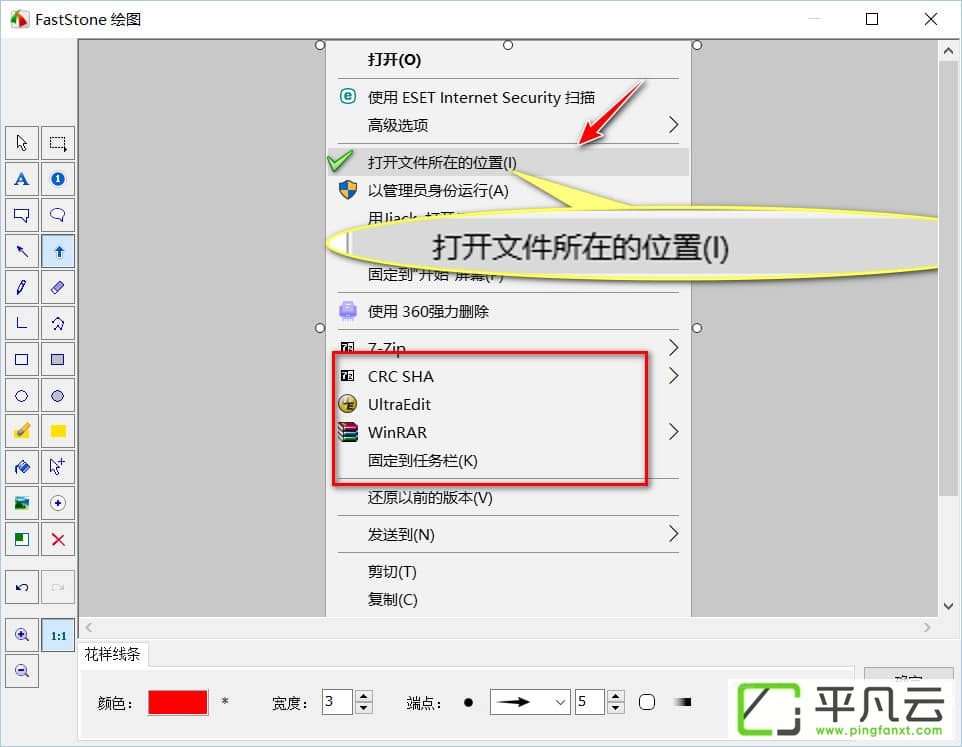This screenshot has height=747, width=962.
Task: Click 剪切(T) text in canvas image
Action: [x=392, y=572]
